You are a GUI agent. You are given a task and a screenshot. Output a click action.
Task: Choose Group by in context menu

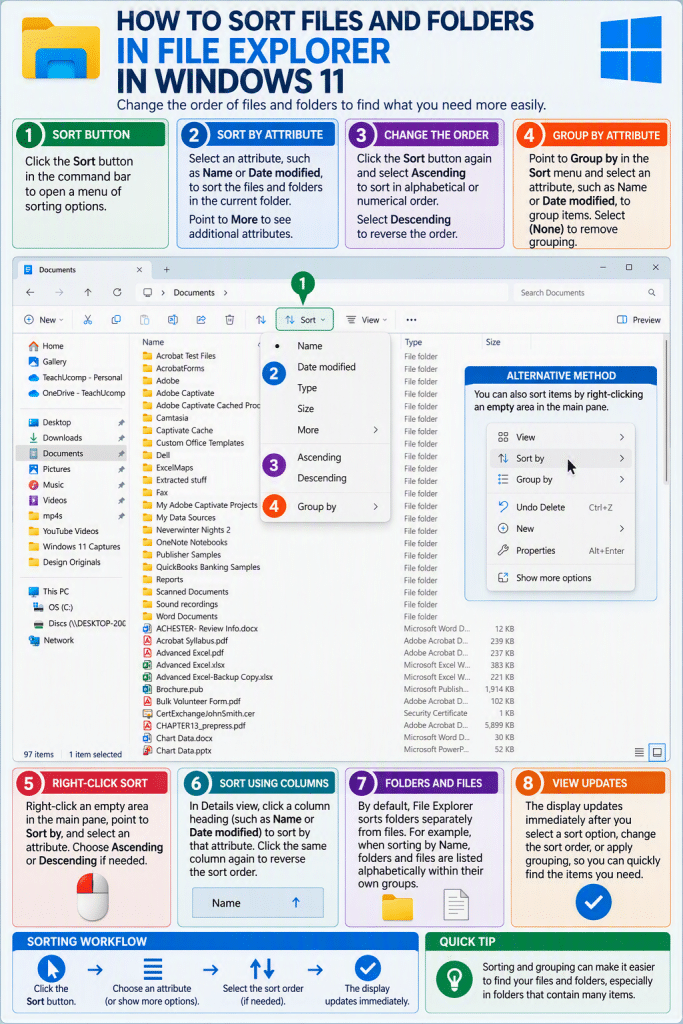point(561,479)
